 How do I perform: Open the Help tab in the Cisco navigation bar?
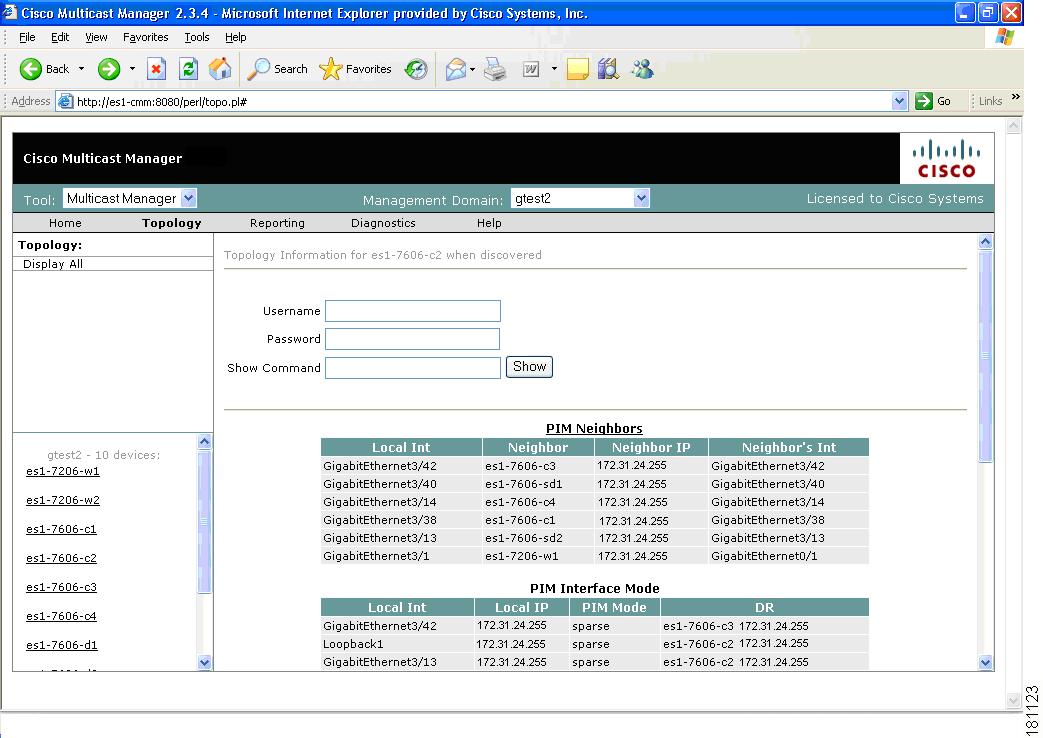[489, 223]
